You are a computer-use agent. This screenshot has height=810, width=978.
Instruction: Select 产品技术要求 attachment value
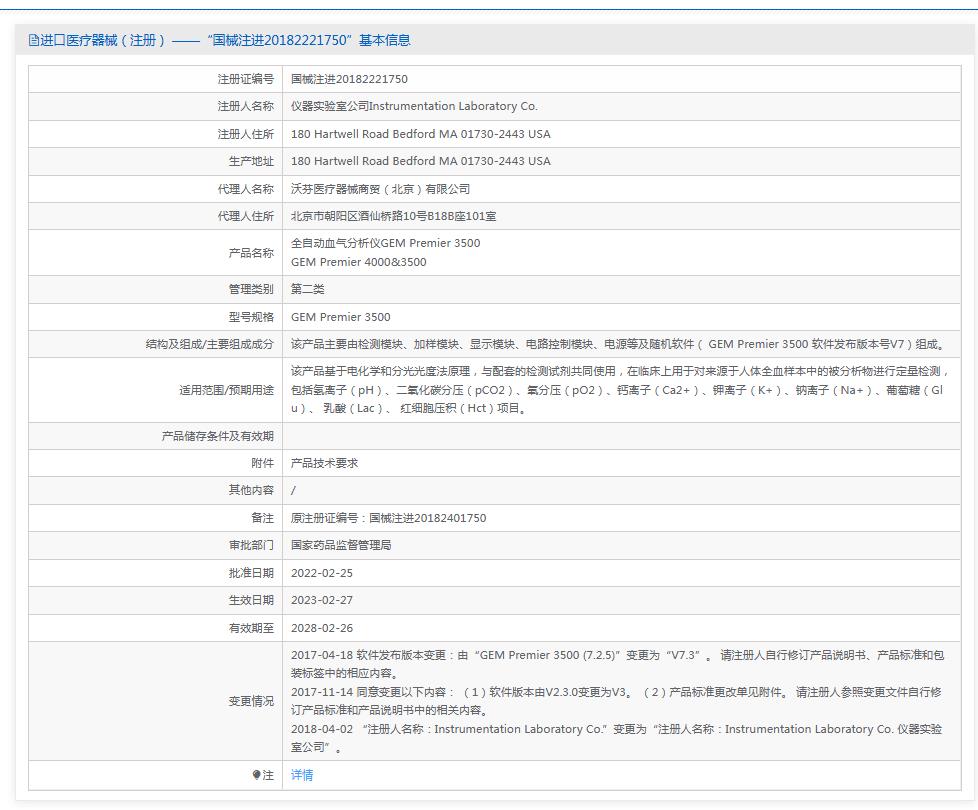point(324,463)
